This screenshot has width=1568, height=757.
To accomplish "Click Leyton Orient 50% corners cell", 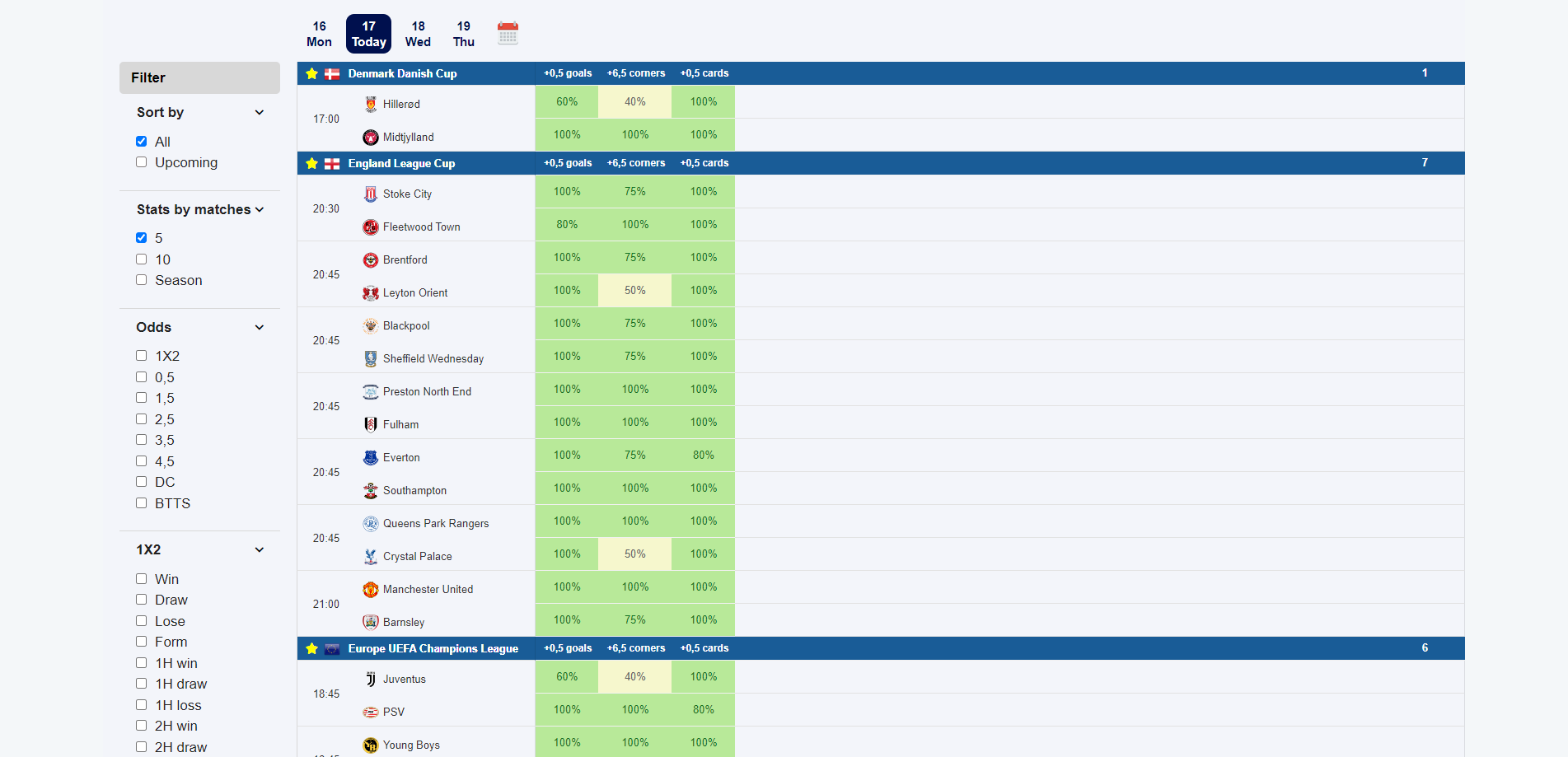I will click(634, 291).
